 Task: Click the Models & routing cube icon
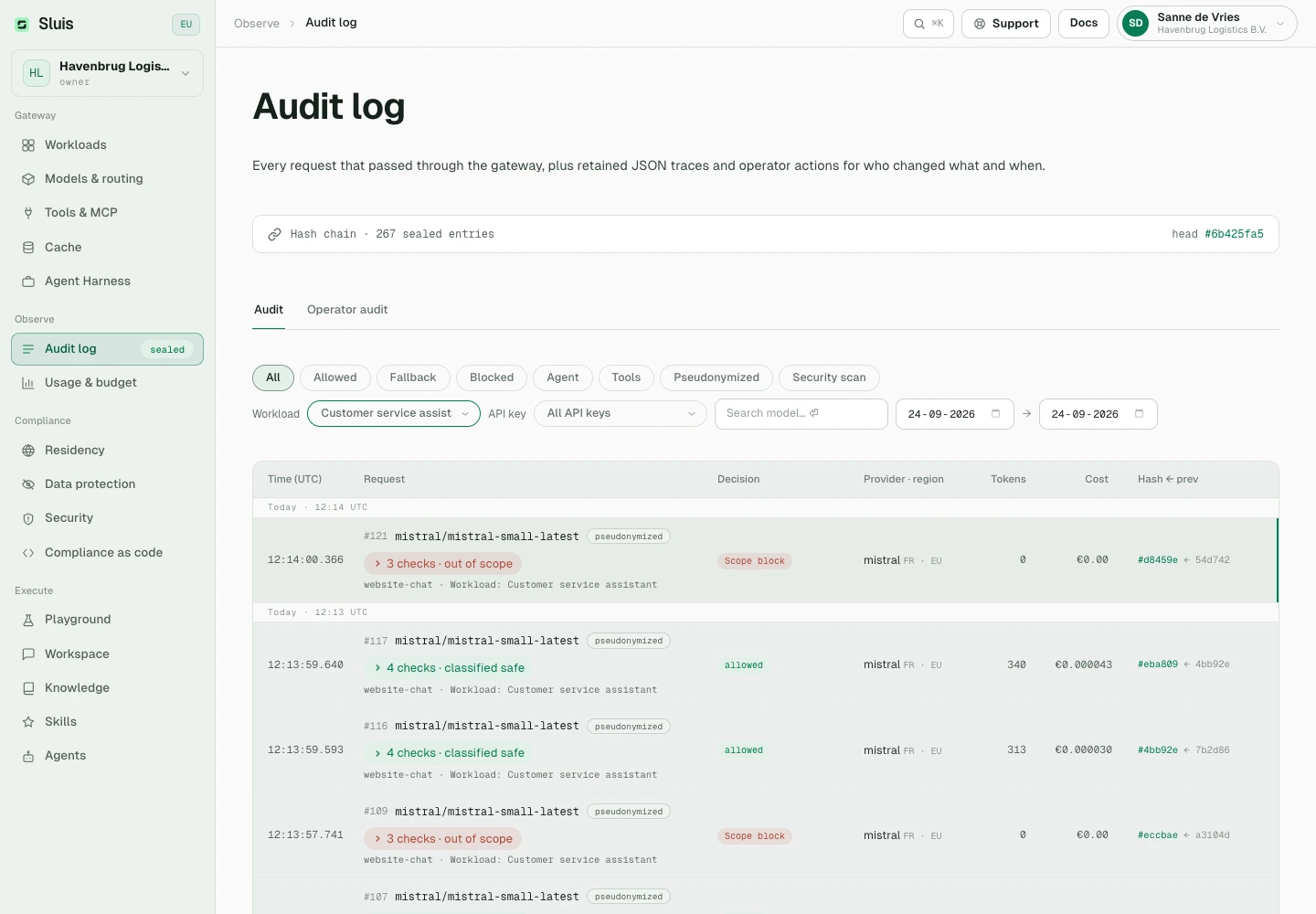(x=28, y=179)
